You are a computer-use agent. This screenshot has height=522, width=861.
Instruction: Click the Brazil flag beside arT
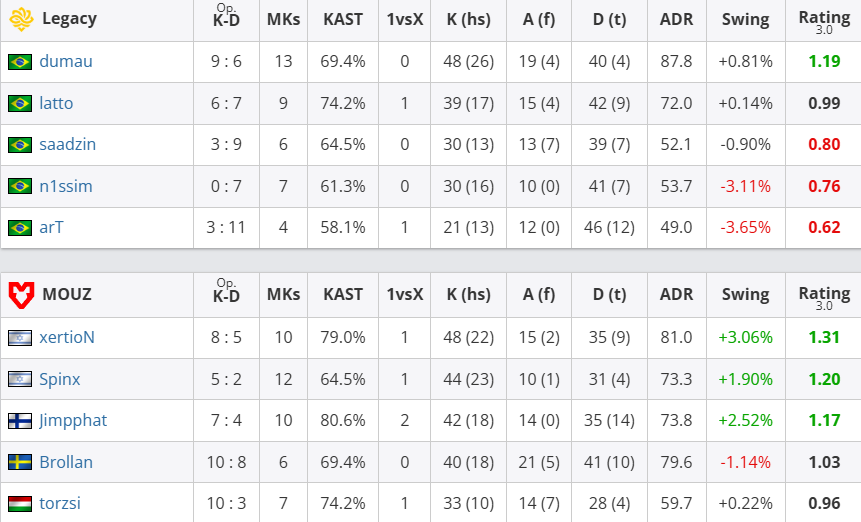(19, 228)
